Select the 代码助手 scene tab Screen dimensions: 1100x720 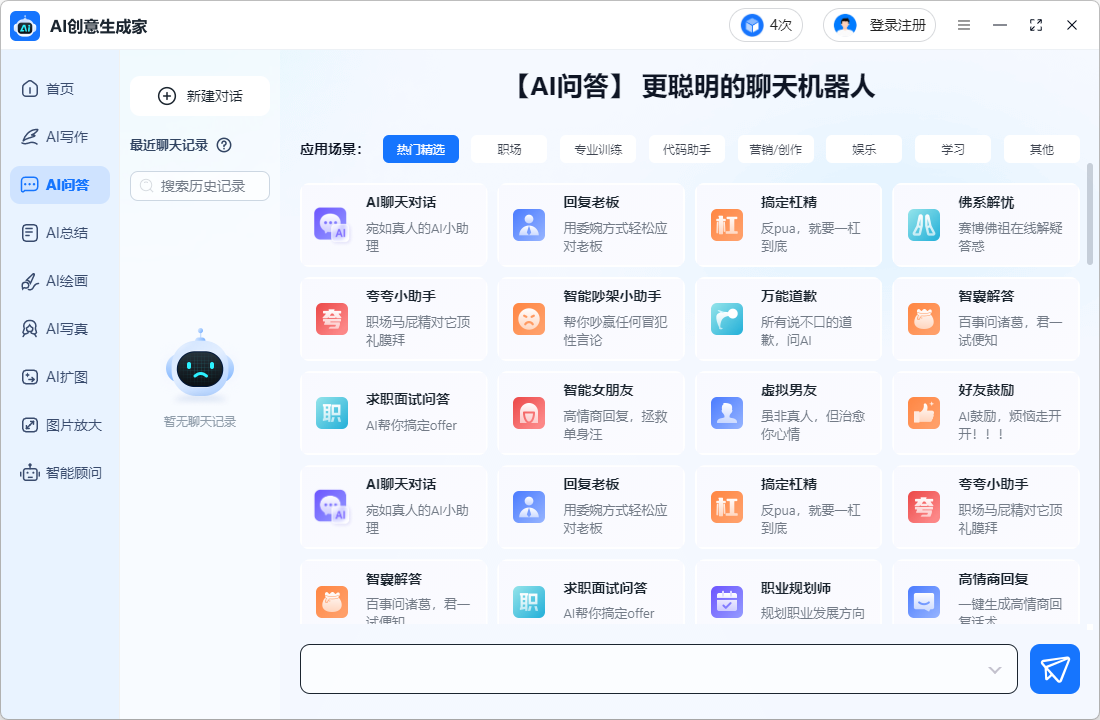coord(687,149)
